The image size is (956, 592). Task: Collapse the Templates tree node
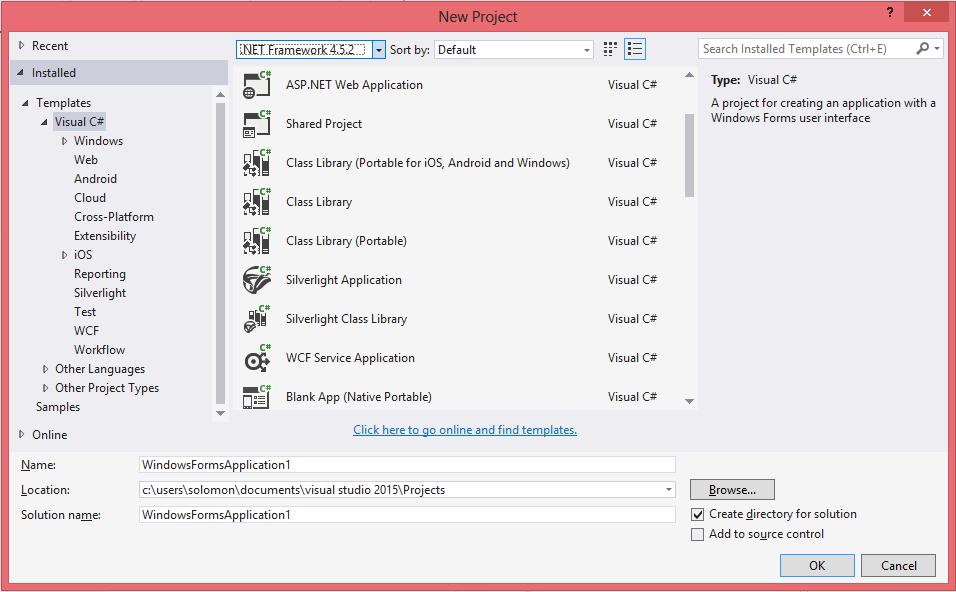point(25,102)
